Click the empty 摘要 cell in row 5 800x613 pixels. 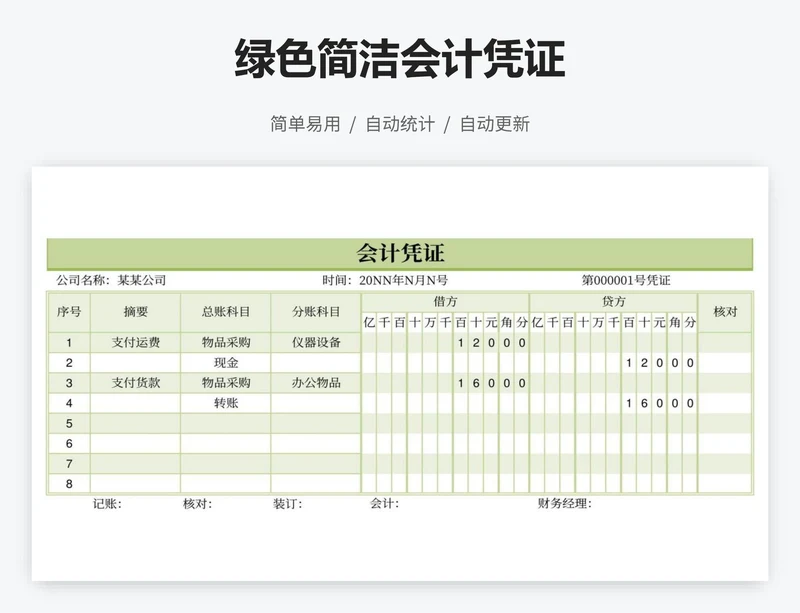(x=136, y=424)
